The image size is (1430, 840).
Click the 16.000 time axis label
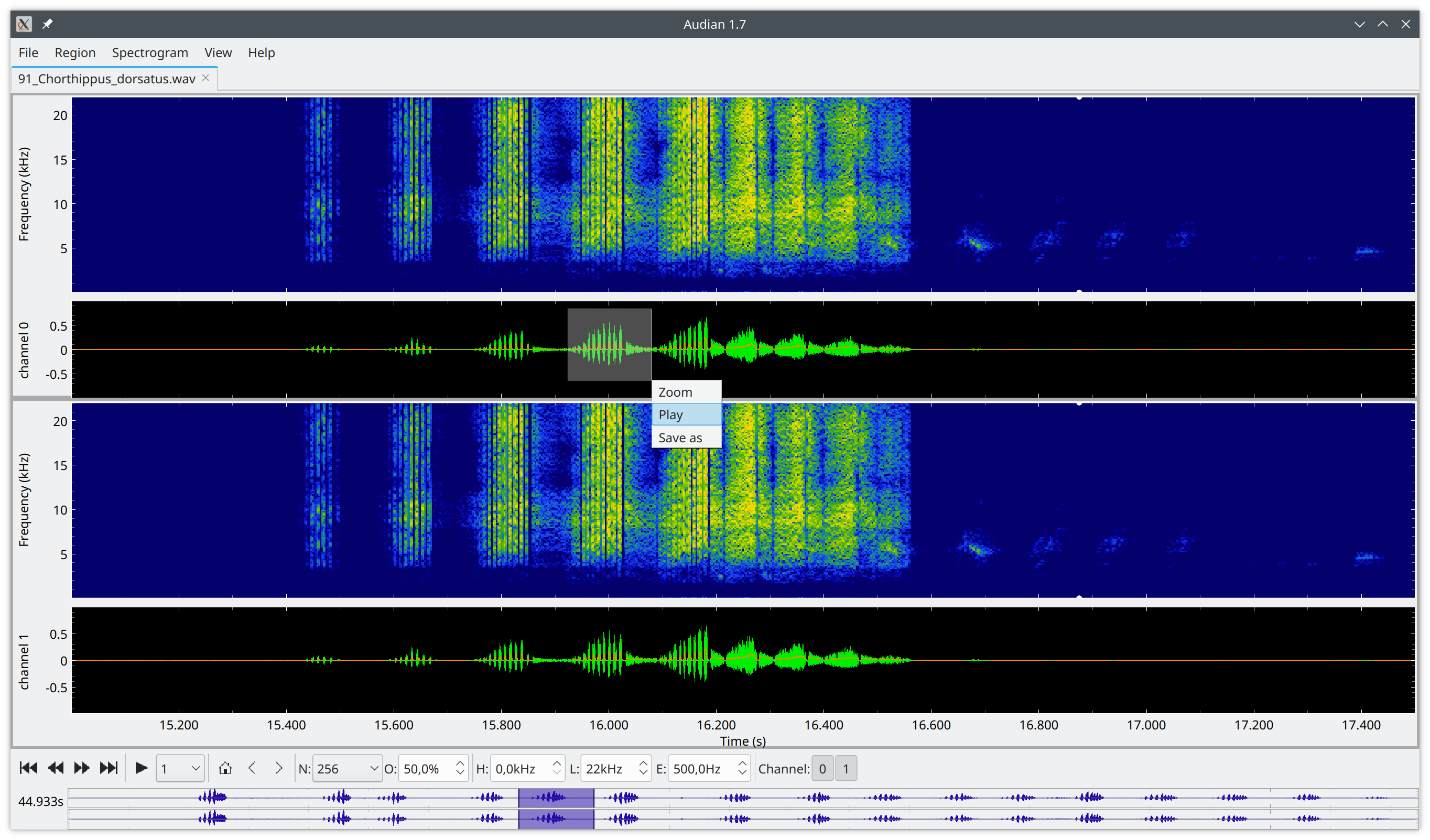pos(609,724)
